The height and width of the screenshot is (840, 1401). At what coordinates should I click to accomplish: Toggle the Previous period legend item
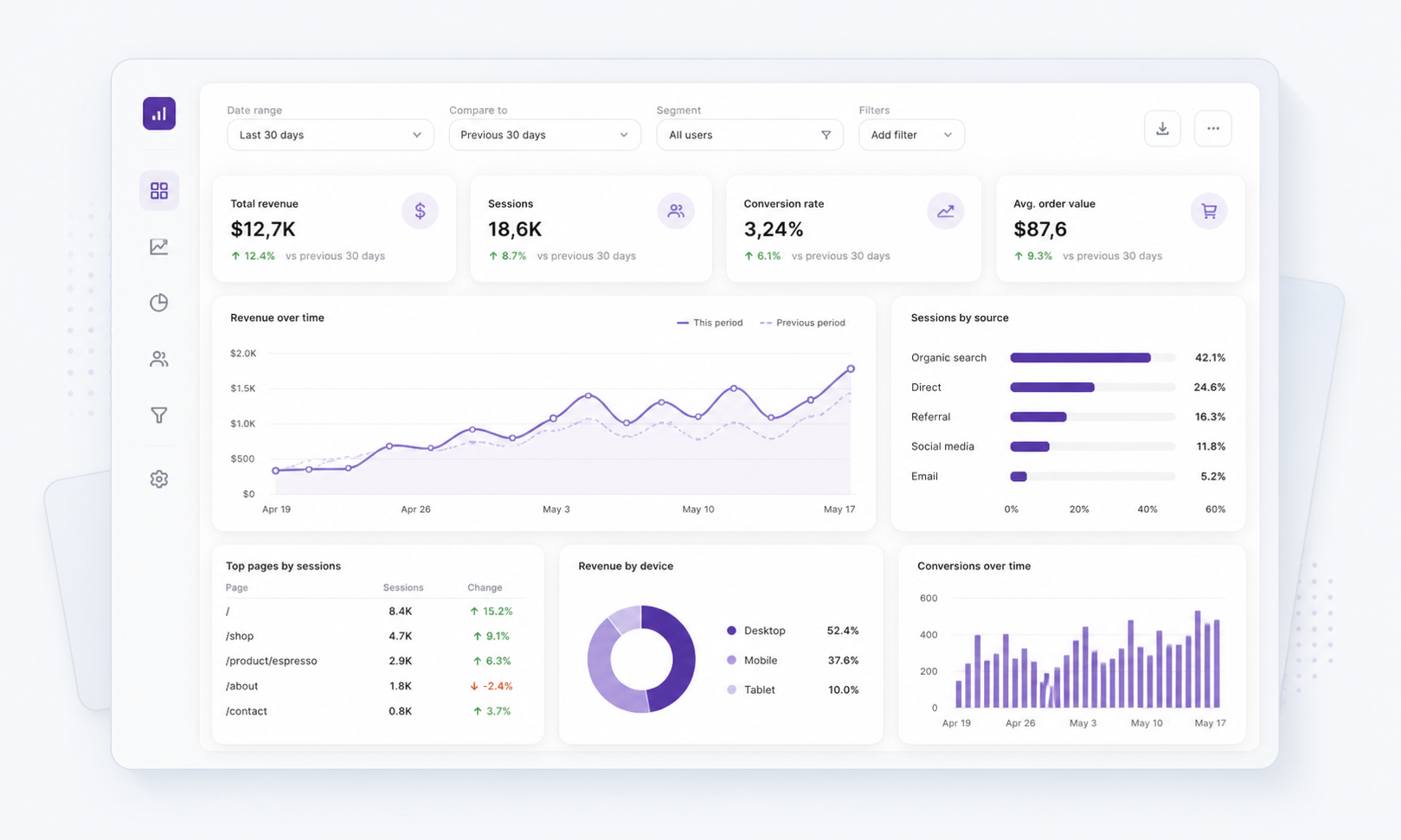point(802,323)
